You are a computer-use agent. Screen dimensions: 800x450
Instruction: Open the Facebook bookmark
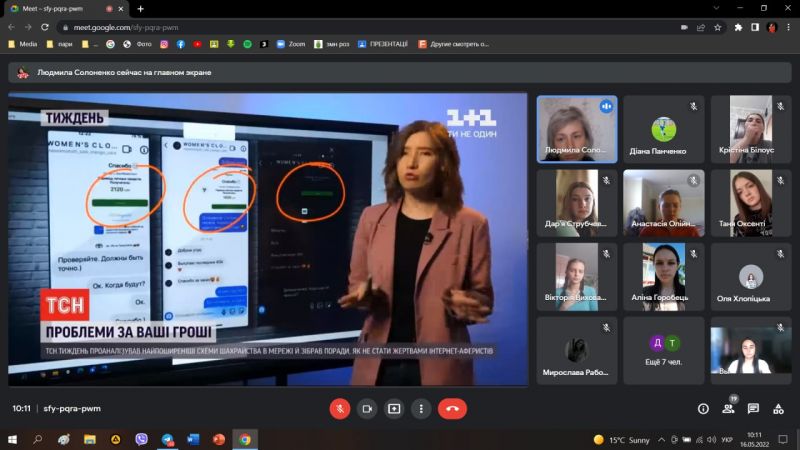coord(181,44)
